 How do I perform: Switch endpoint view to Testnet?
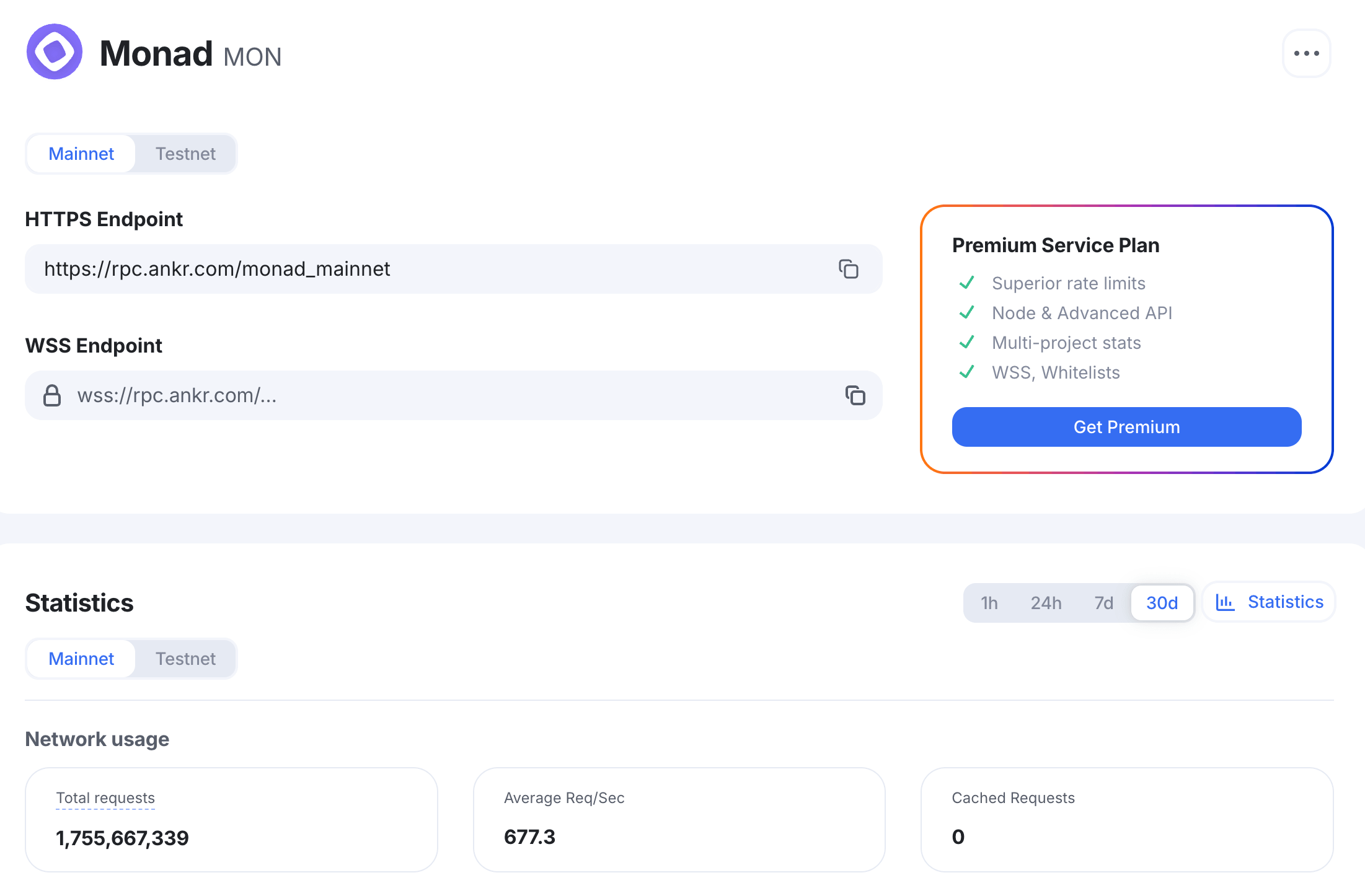click(185, 154)
